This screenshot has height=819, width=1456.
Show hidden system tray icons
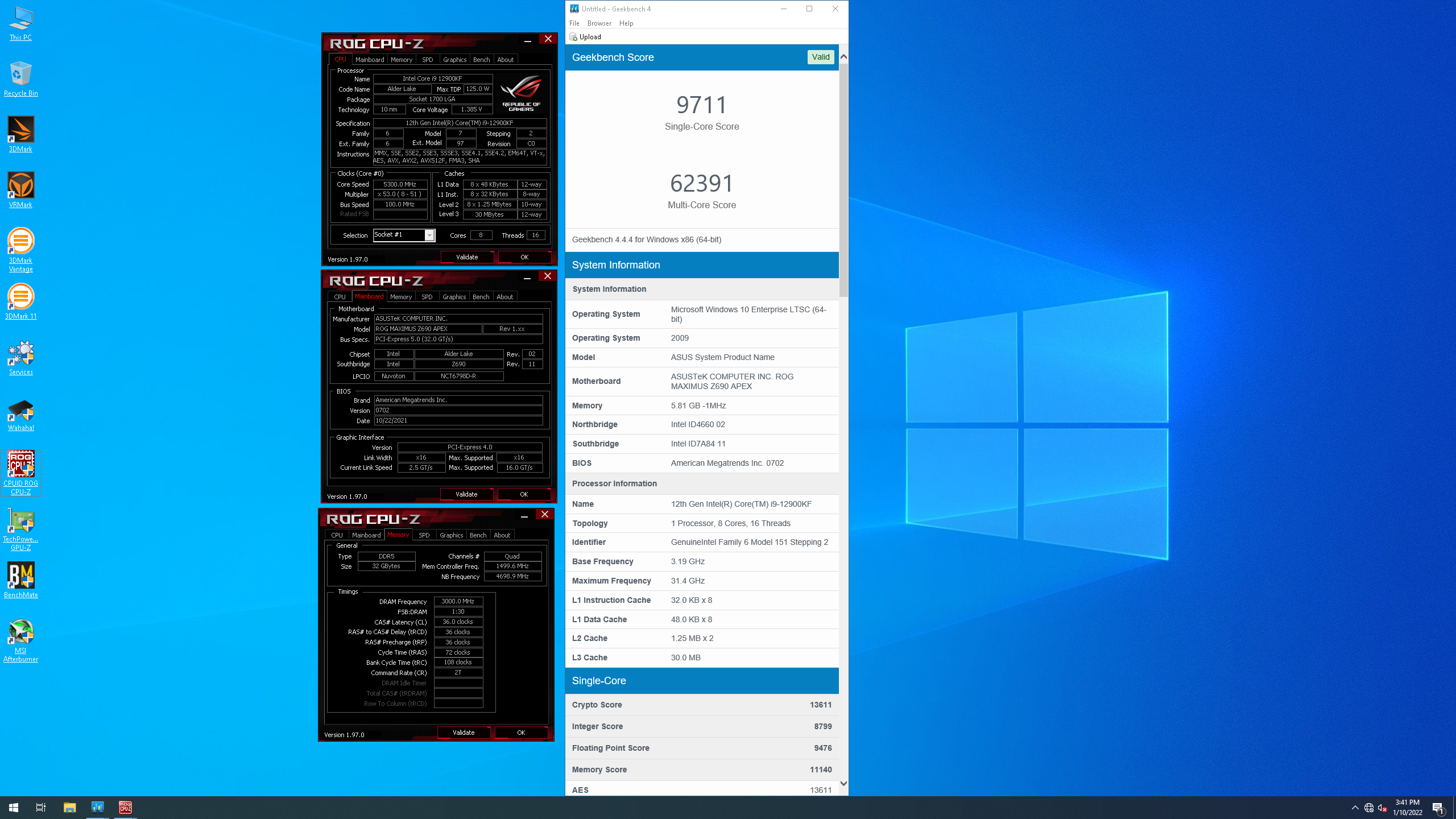tap(1355, 808)
